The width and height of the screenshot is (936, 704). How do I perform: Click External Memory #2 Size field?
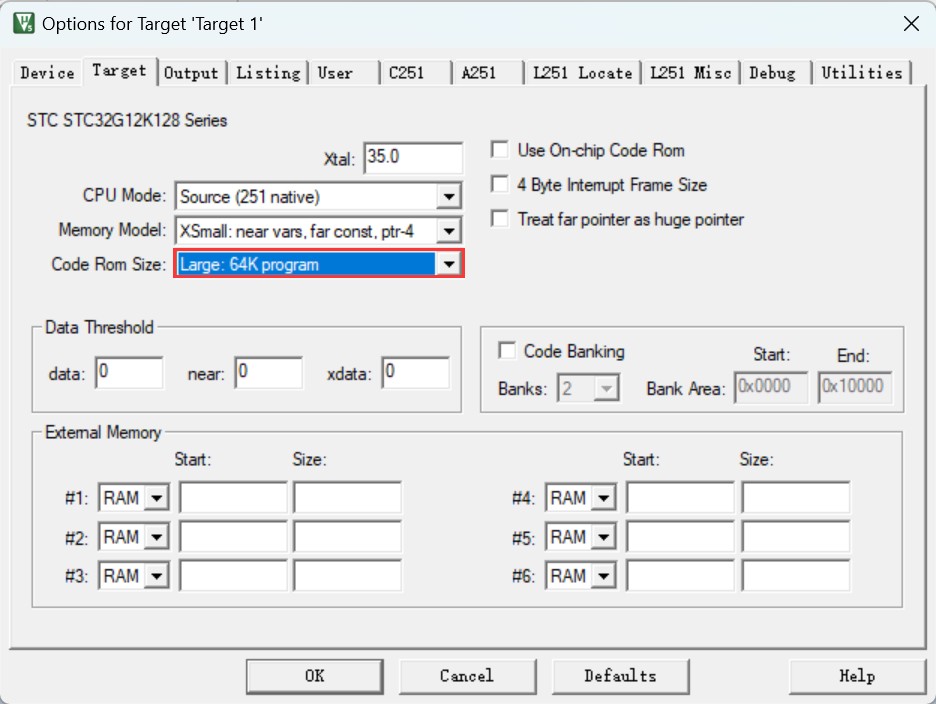(x=347, y=537)
